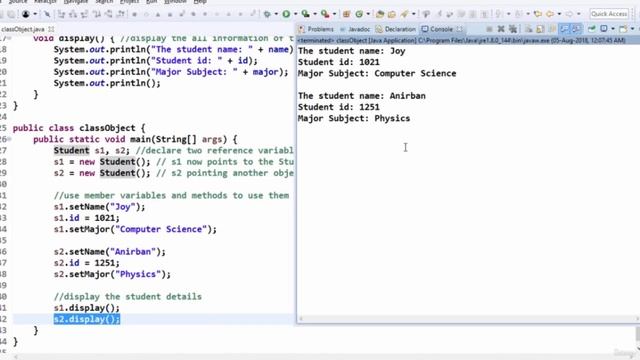
Task: Click console output 'Student id: 1251'
Action: [x=338, y=107]
